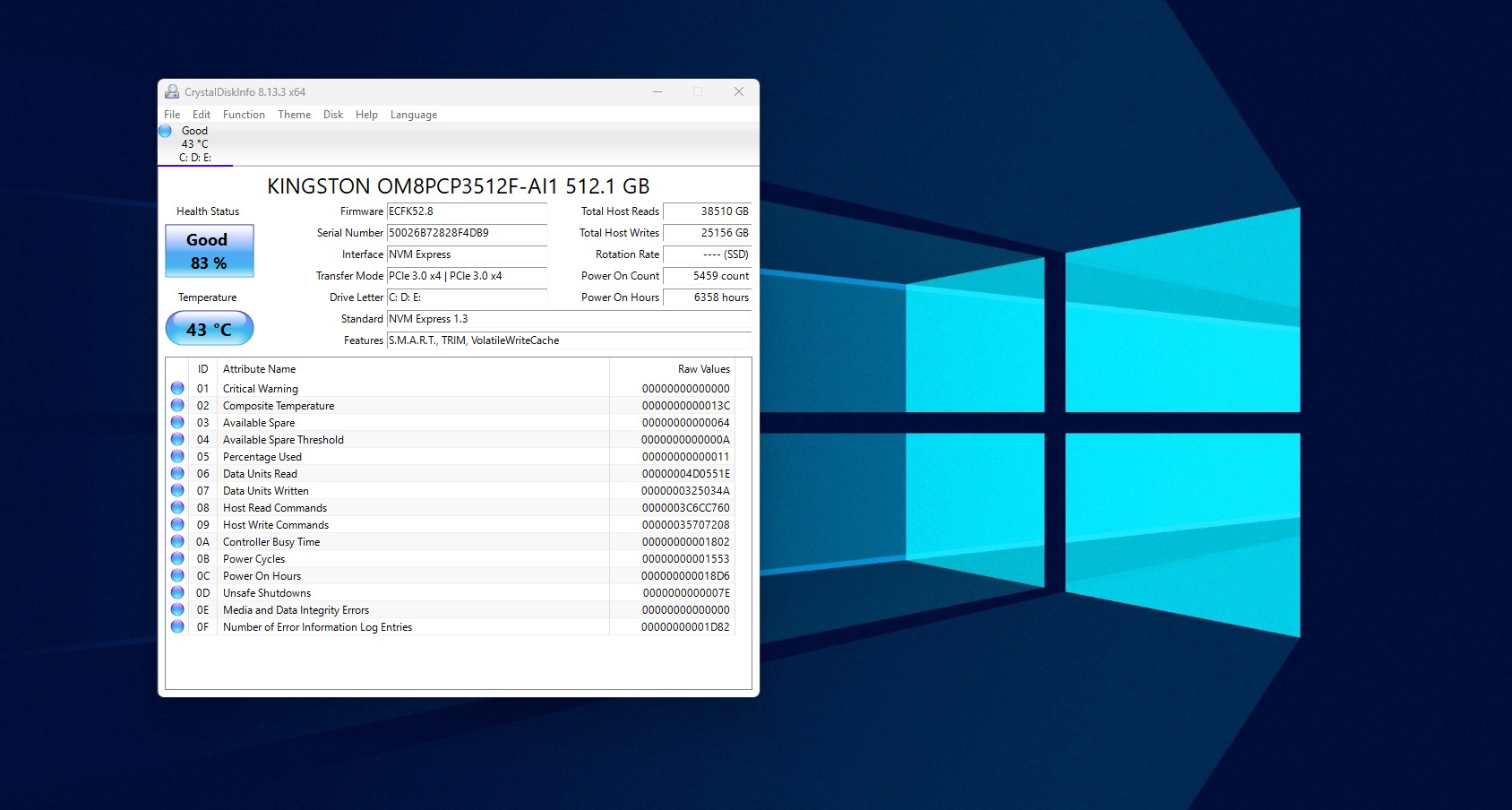This screenshot has width=1512, height=810.
Task: Open the File menu
Action: [x=172, y=115]
